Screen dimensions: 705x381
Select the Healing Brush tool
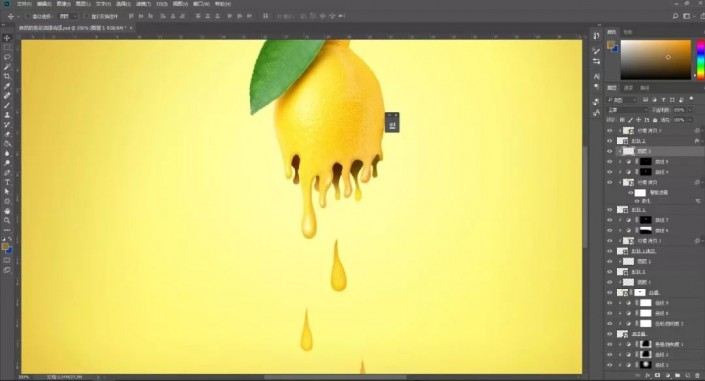click(7, 96)
